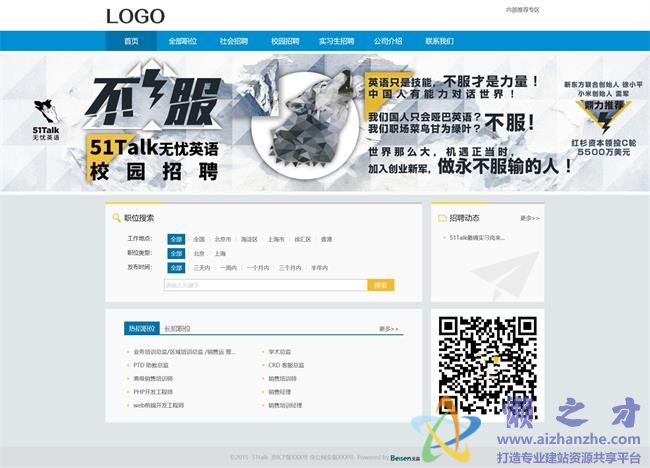Switch to the 热招职位 tab

point(141,328)
